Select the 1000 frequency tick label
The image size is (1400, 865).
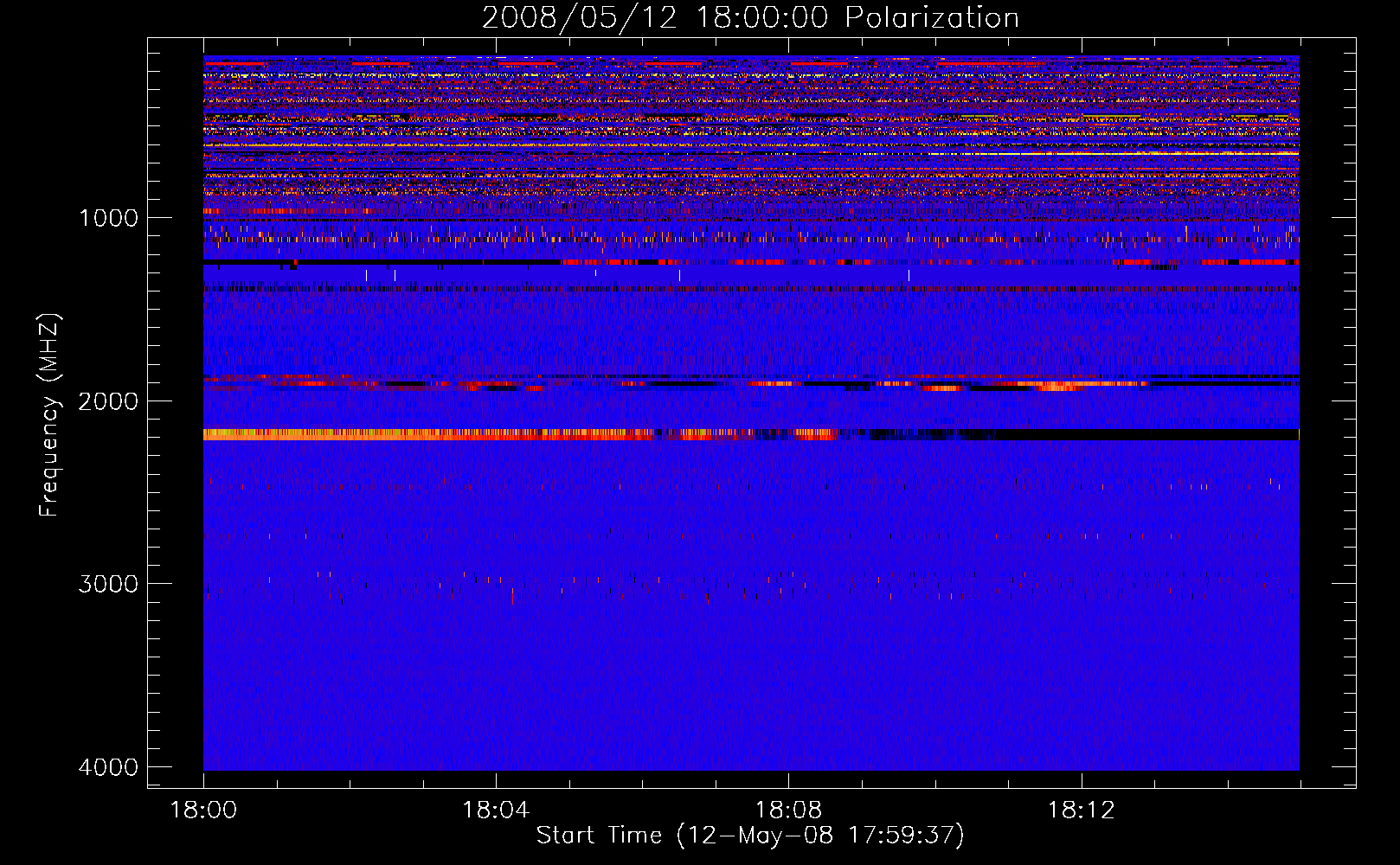108,217
